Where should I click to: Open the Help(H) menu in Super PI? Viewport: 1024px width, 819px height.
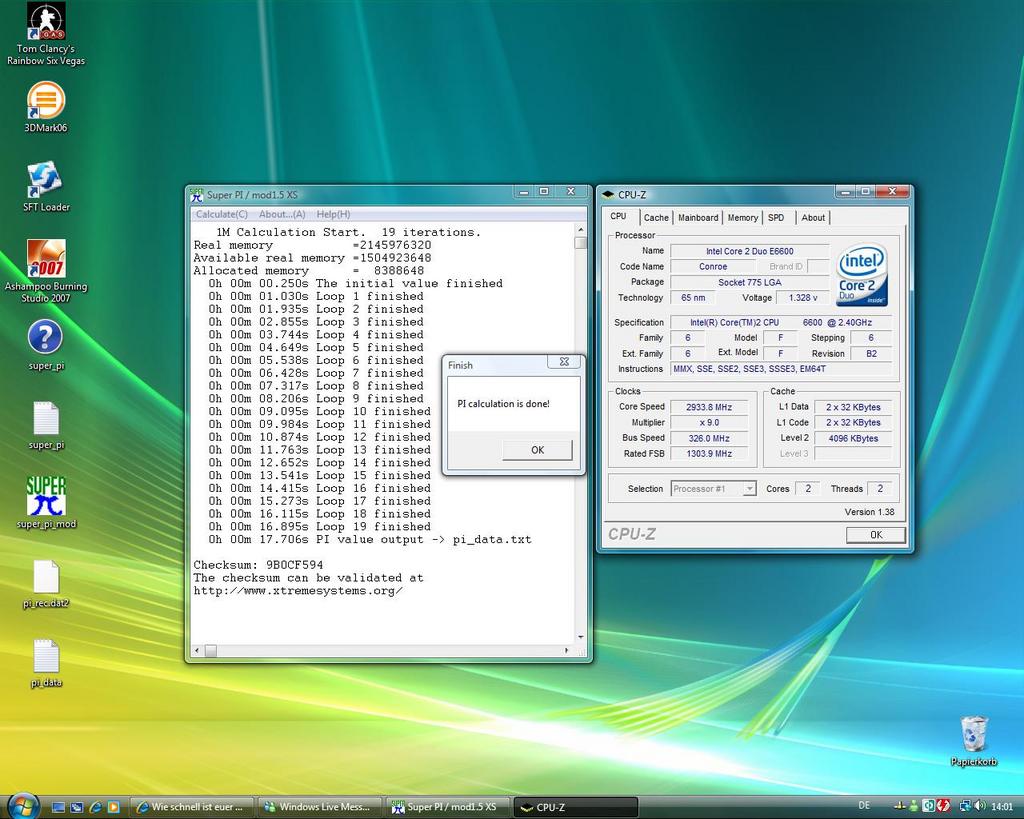tap(333, 214)
